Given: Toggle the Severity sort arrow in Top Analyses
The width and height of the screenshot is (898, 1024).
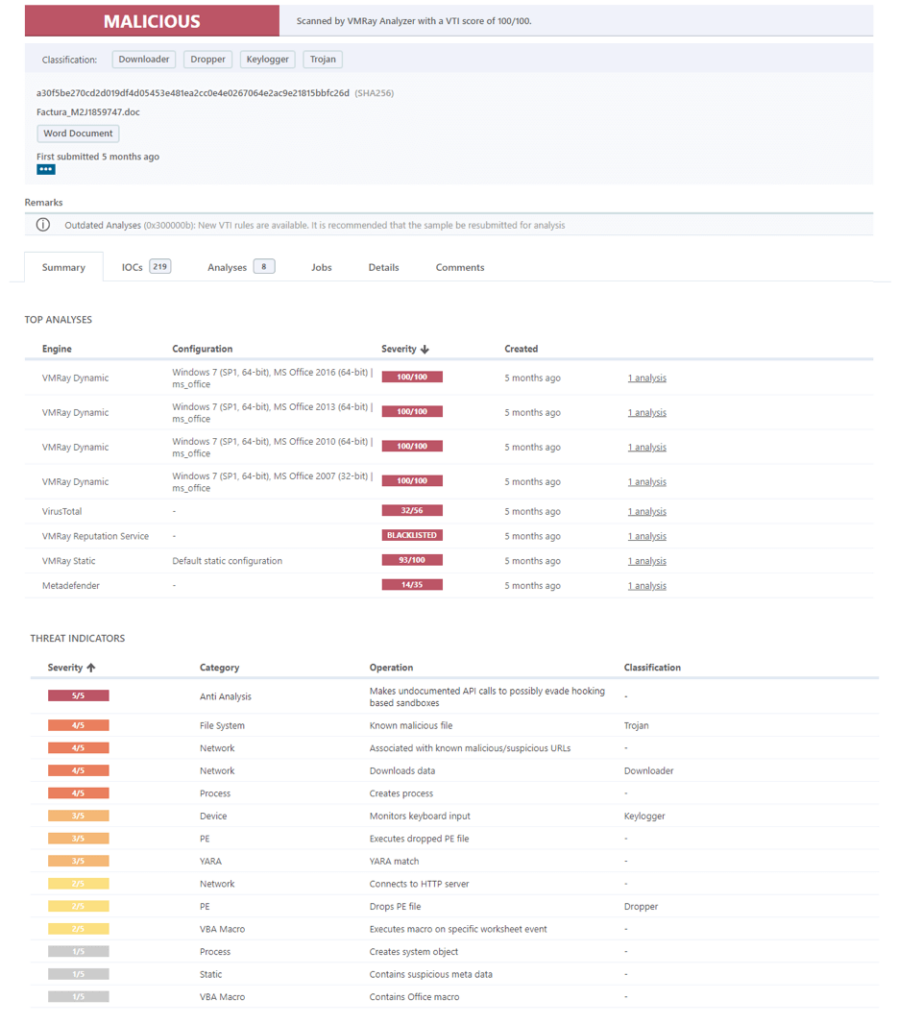Looking at the screenshot, I should (x=425, y=348).
